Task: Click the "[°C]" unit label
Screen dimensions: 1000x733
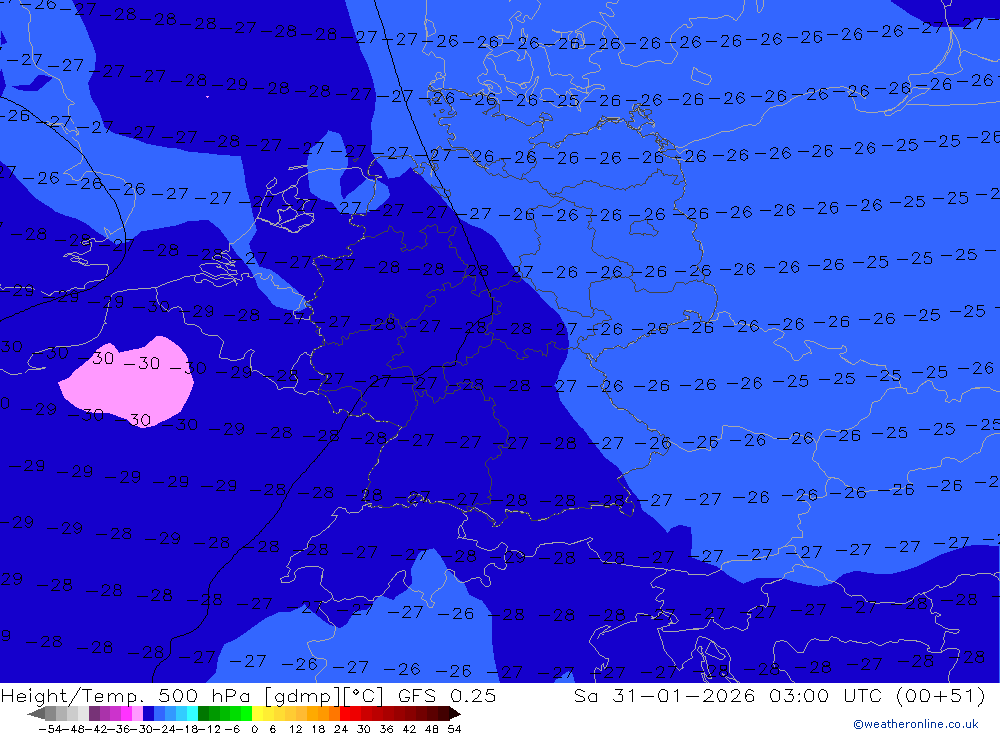Action: click(x=364, y=695)
